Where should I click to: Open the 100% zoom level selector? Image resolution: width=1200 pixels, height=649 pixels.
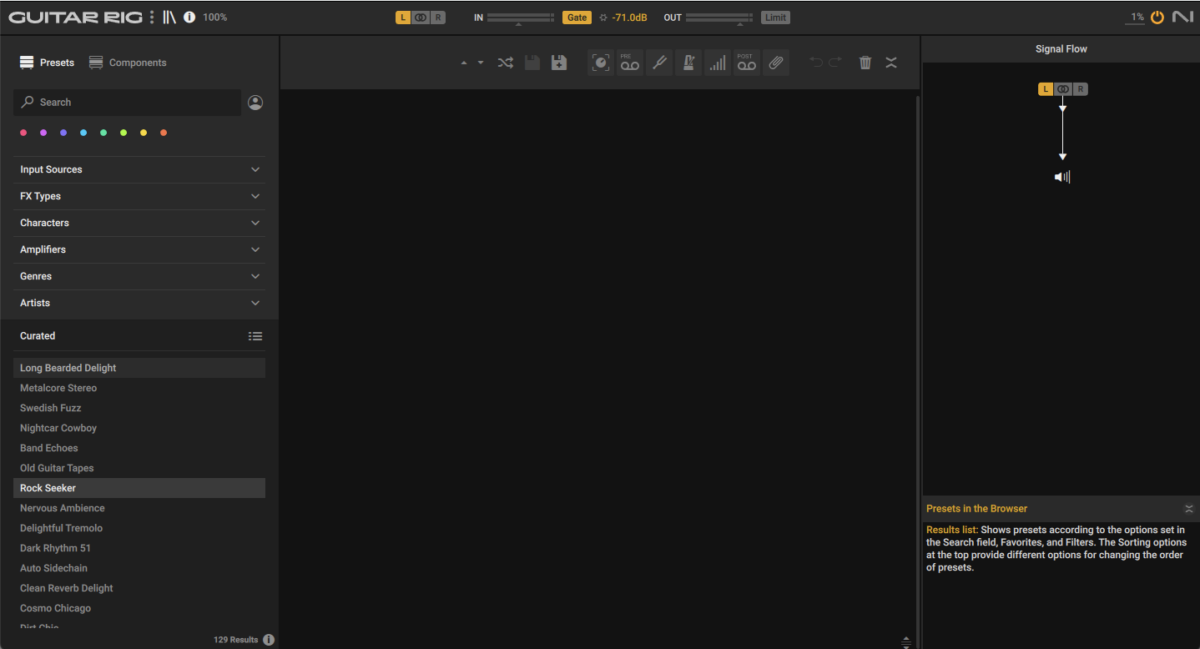pos(215,17)
